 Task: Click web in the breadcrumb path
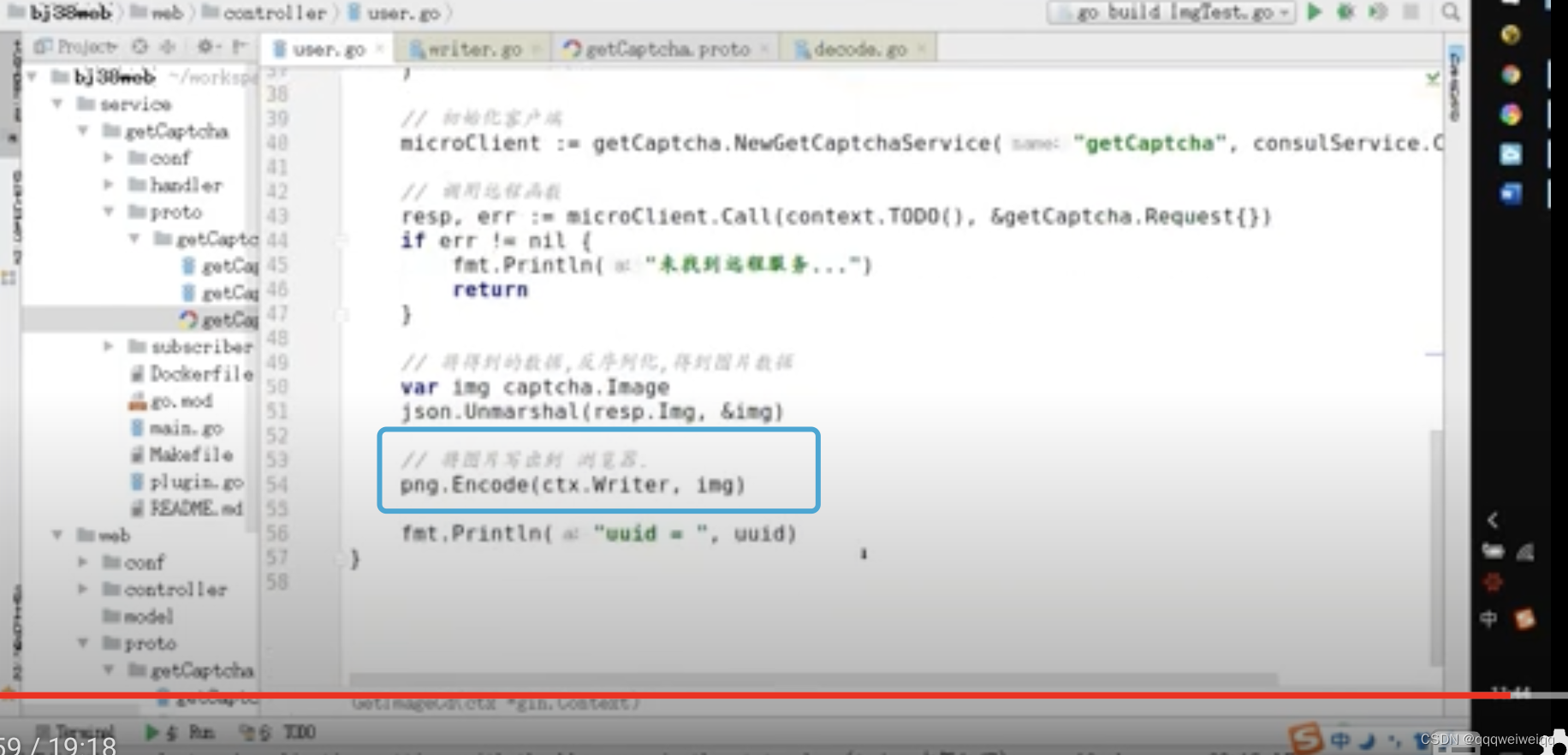[x=157, y=13]
